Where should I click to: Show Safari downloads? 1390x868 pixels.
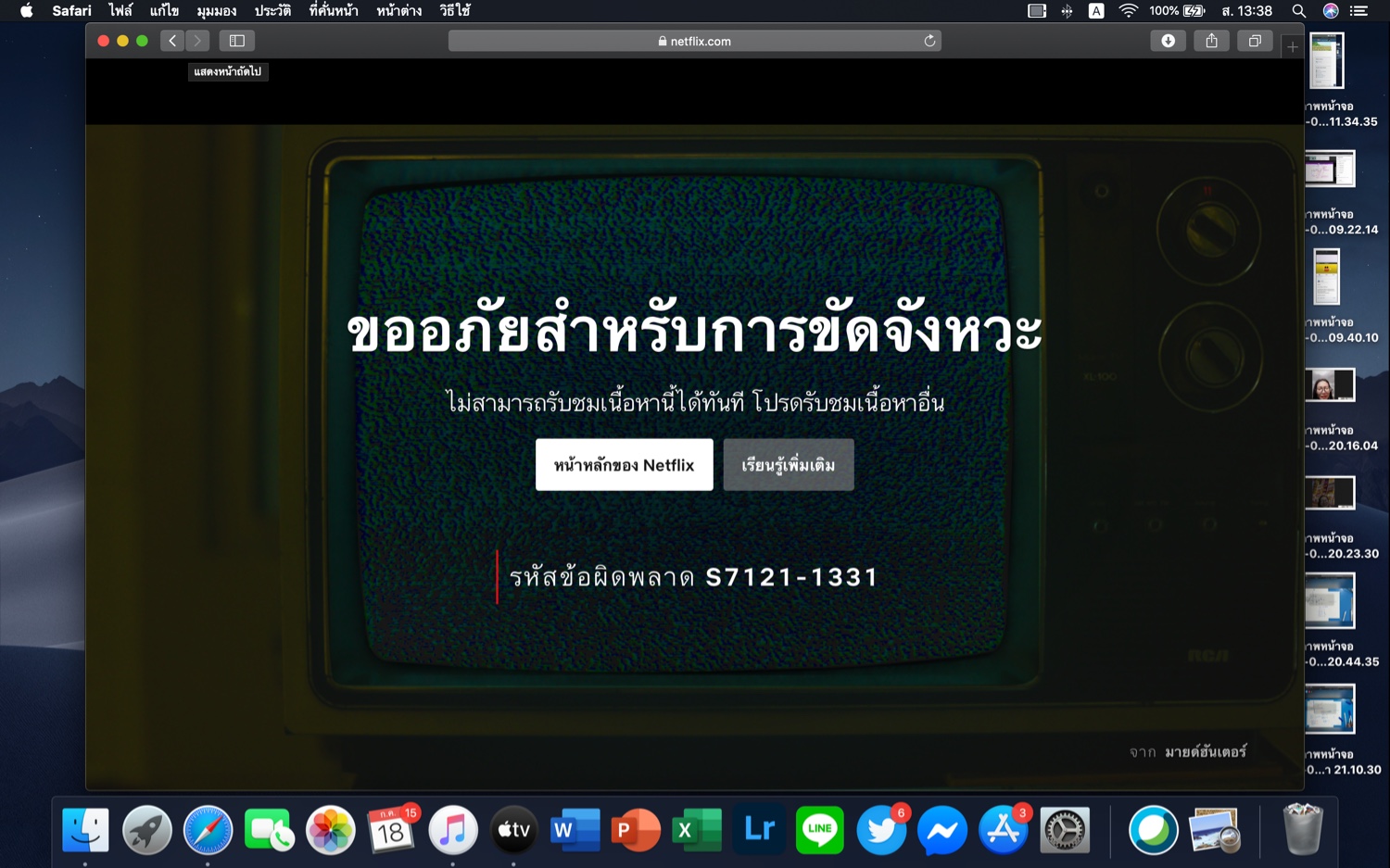pos(1168,41)
